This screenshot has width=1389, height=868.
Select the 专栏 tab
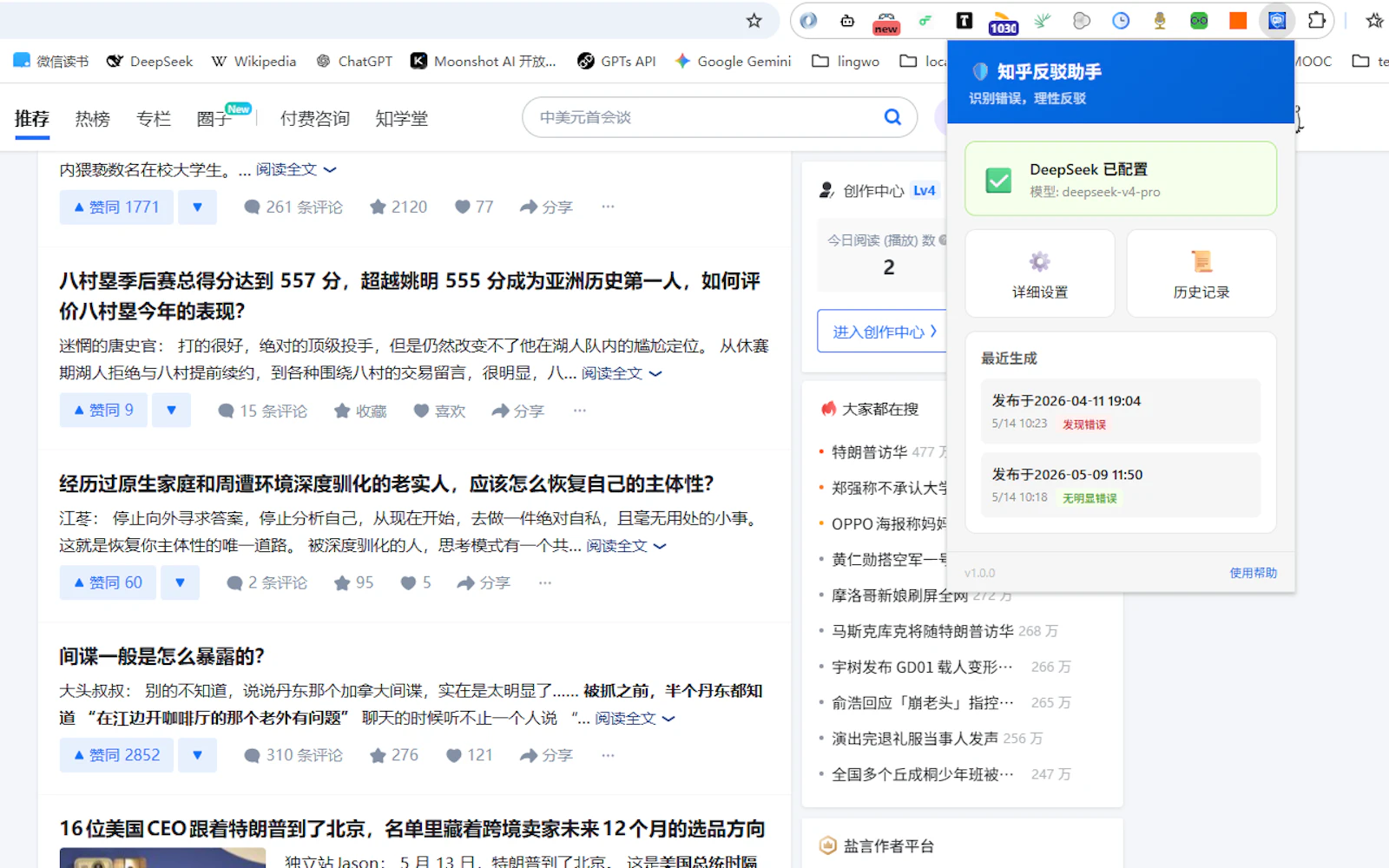tap(154, 119)
